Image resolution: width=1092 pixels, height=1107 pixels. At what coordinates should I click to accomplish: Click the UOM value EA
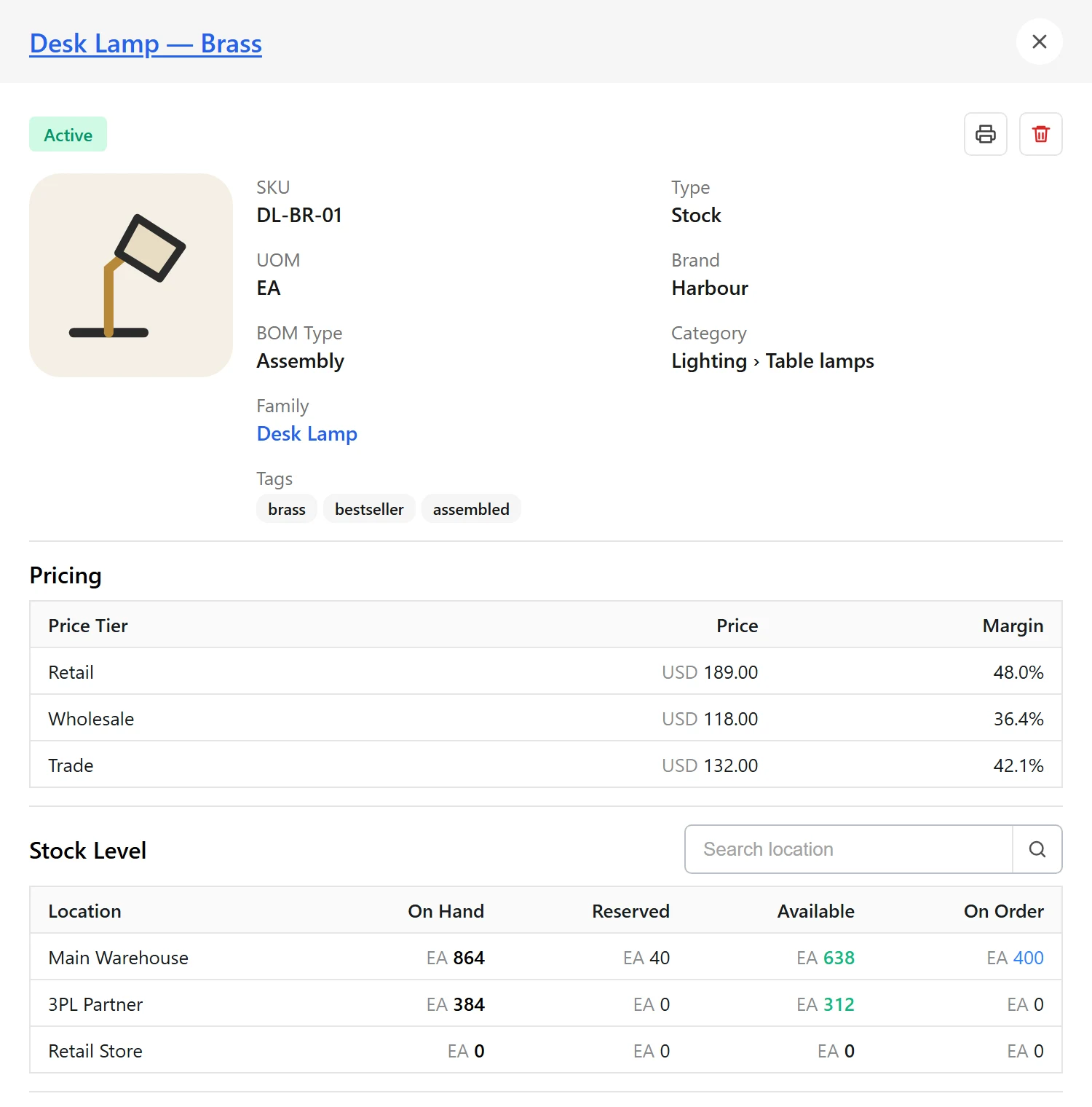pyautogui.click(x=269, y=288)
